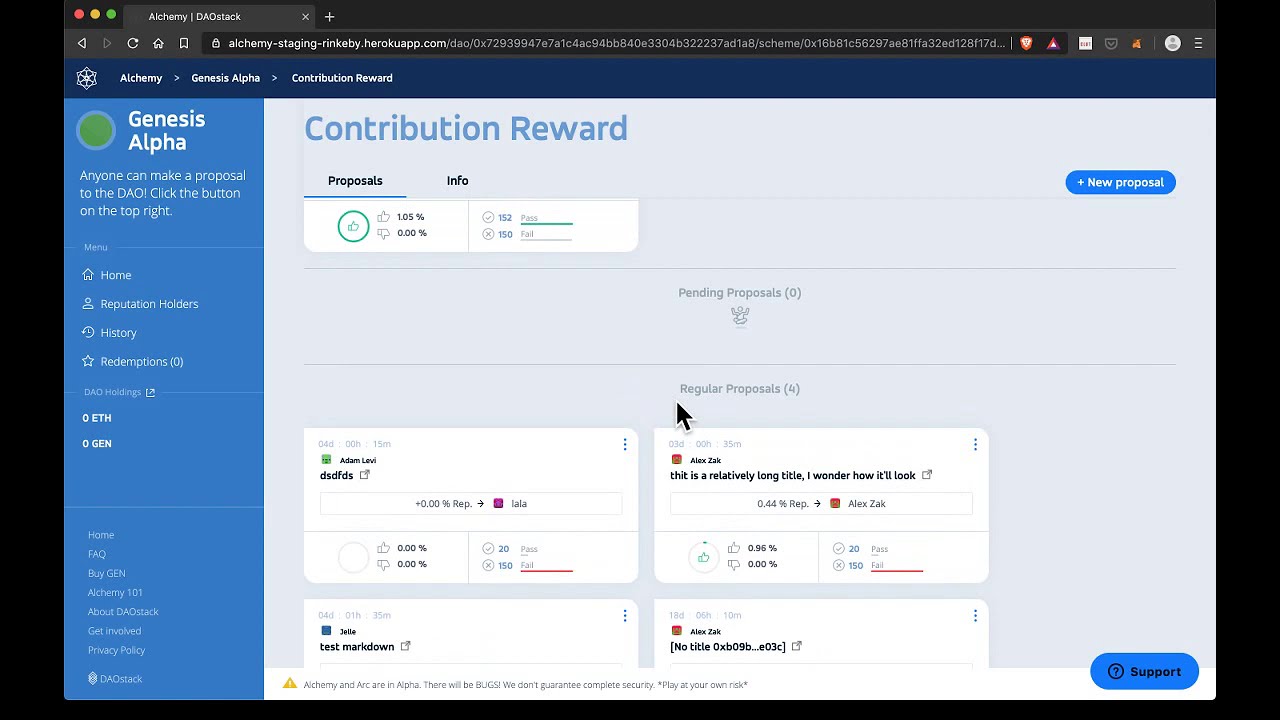Open external link icon next to dsdfds
The image size is (1280, 720).
tap(364, 475)
